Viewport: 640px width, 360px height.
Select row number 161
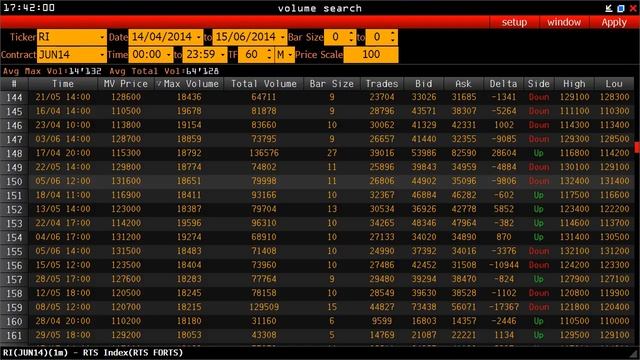tap(14, 336)
